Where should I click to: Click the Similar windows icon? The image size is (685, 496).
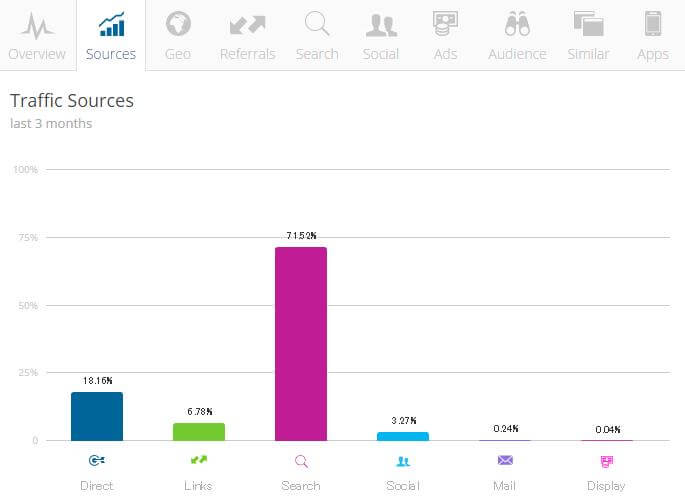coord(588,24)
